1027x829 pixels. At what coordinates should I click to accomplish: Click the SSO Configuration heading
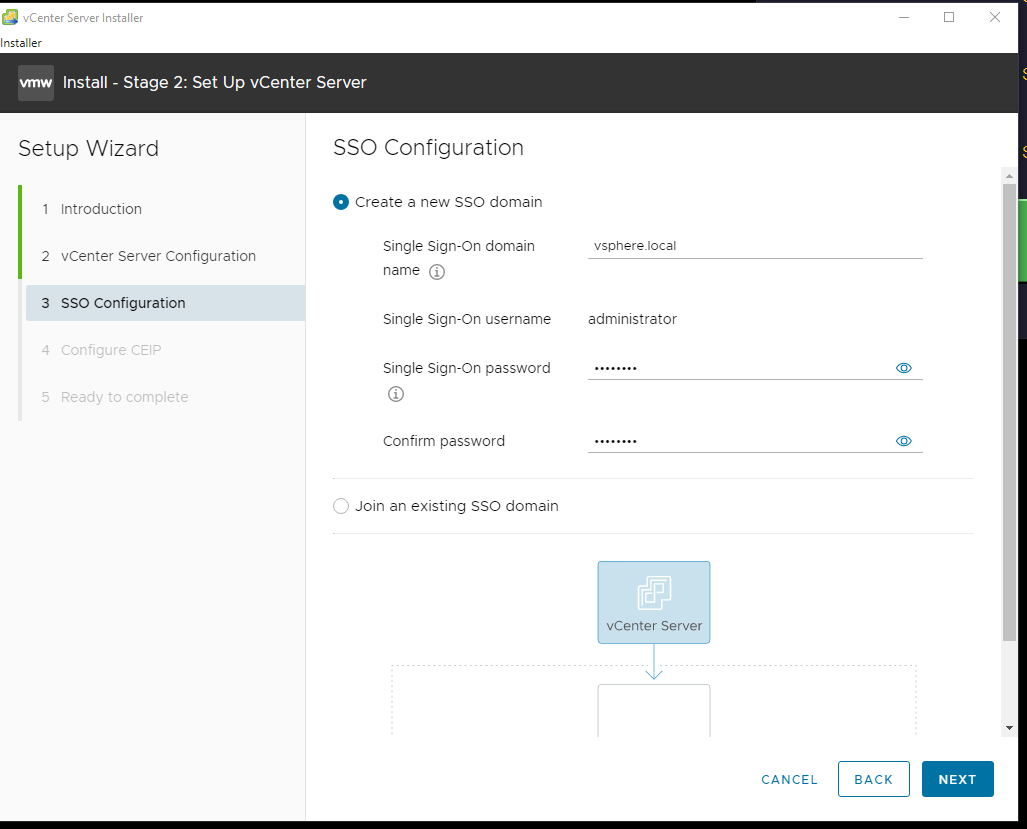tap(428, 148)
